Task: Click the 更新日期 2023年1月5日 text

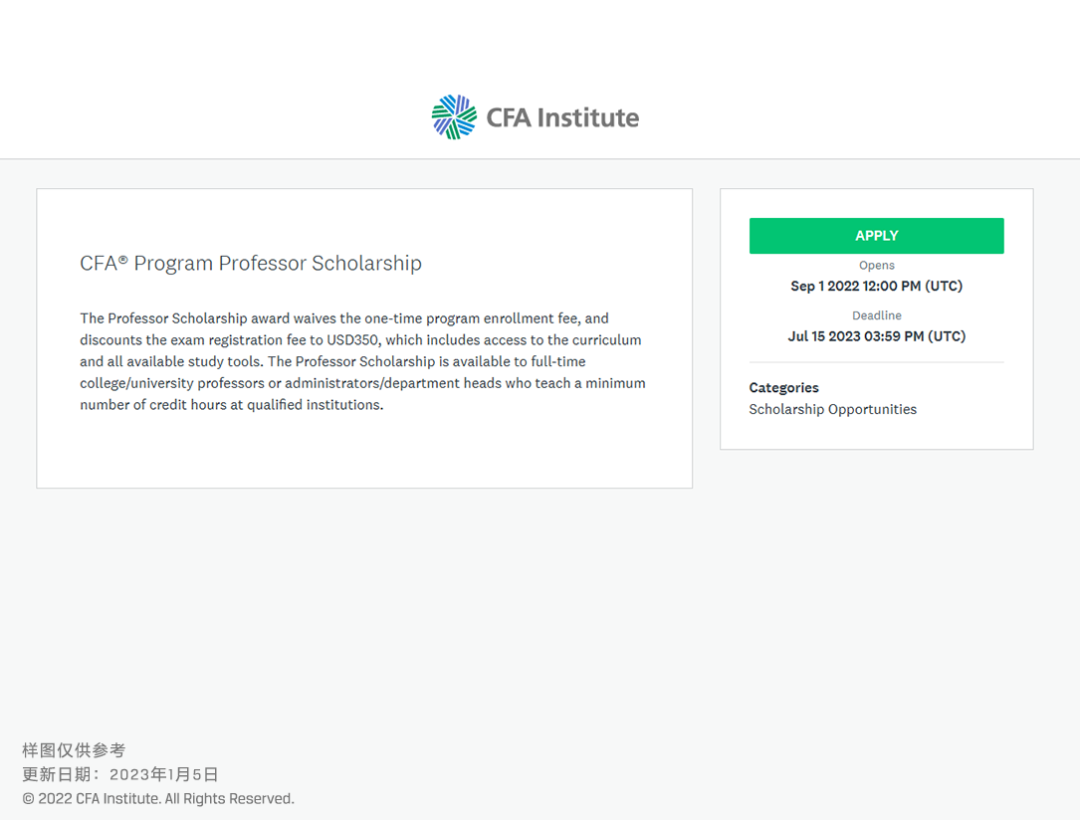Action: click(121, 775)
